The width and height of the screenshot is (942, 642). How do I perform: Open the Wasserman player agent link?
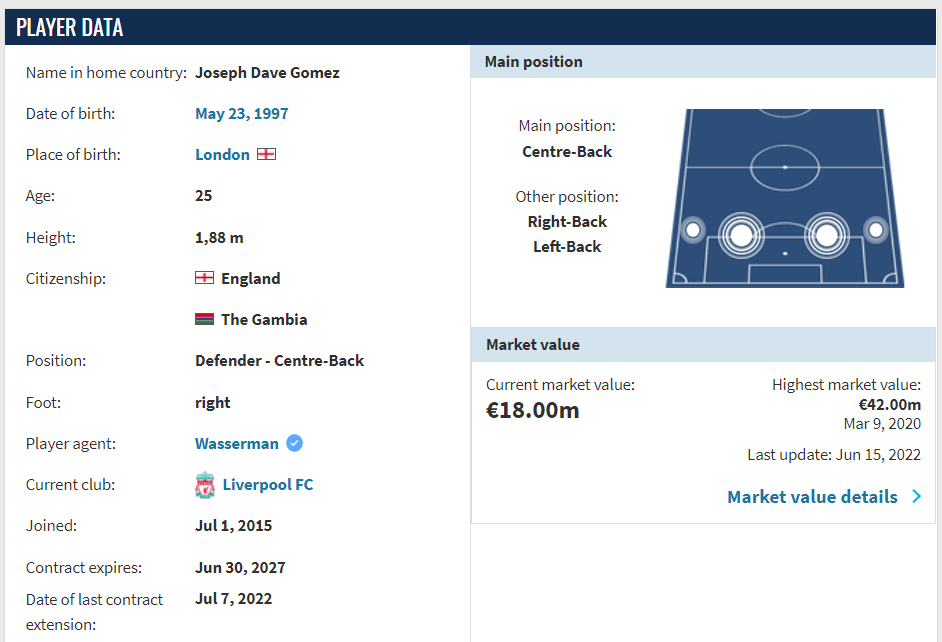[x=237, y=444]
